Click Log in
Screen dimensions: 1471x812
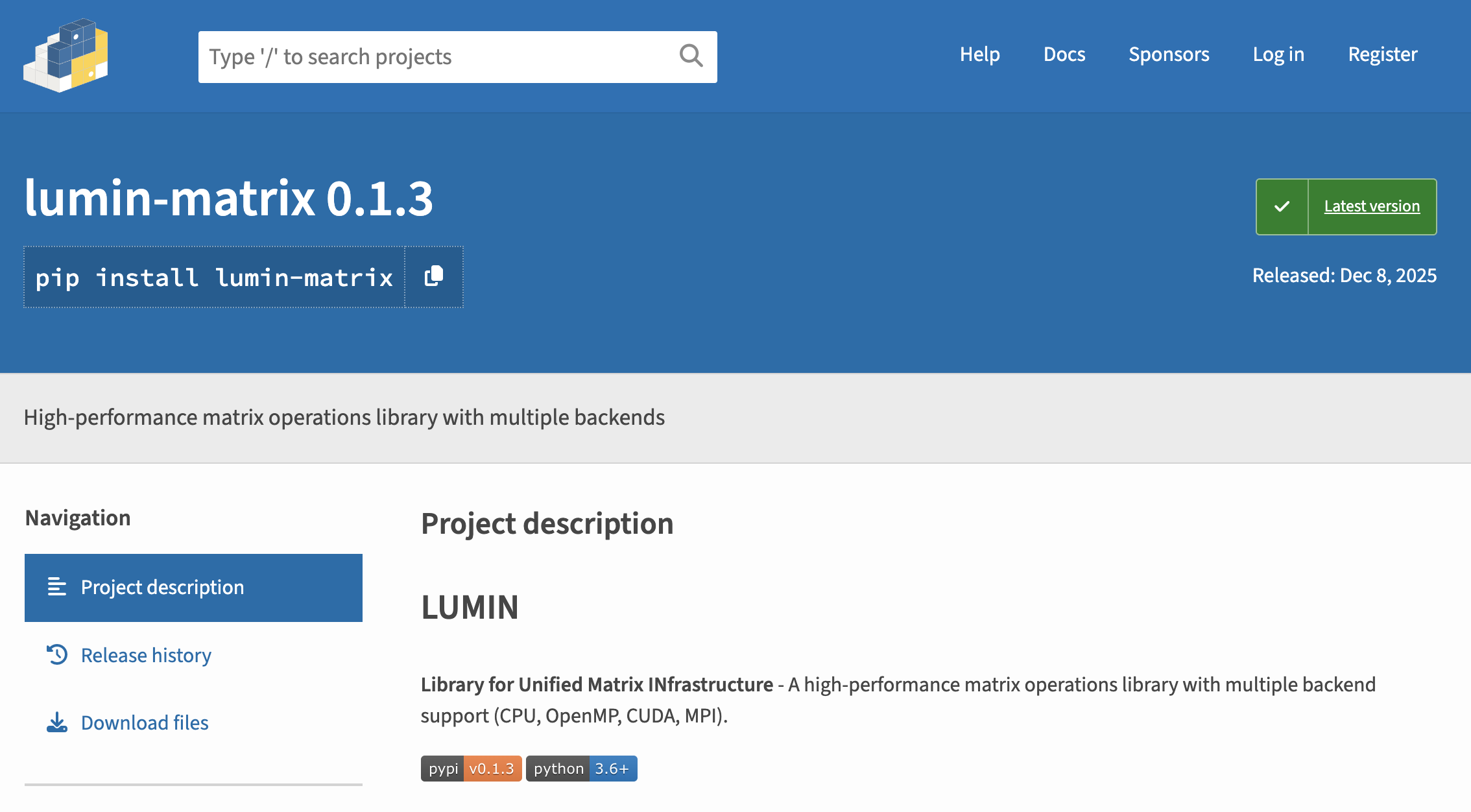click(x=1278, y=54)
